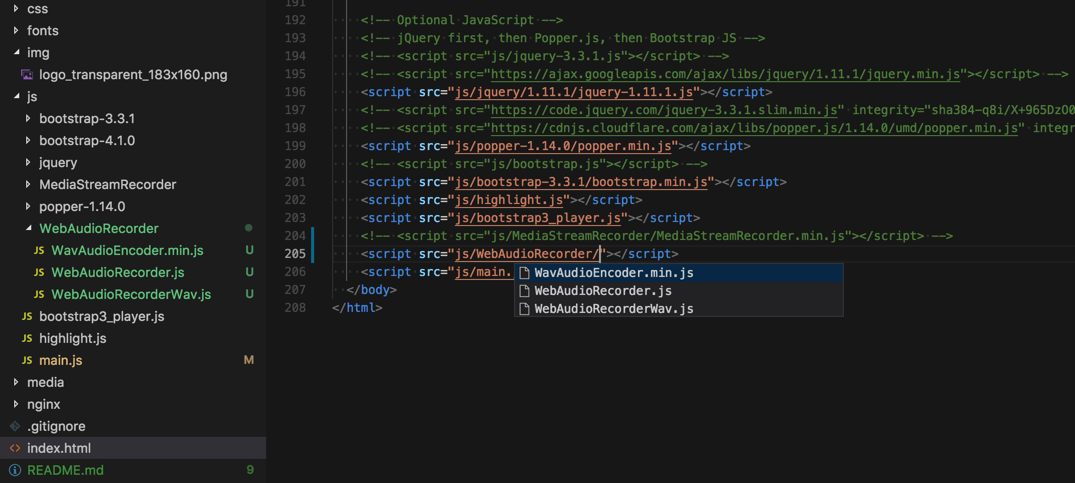
Task: Follow the js/jquery/1.11.1/jquery-1.11.1.js source link
Action: pos(576,92)
